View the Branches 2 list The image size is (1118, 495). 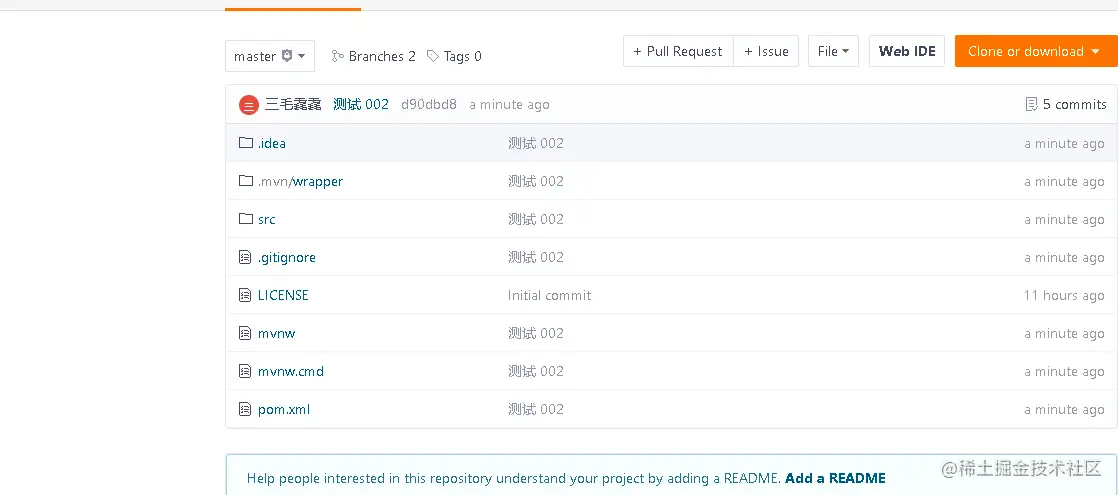click(x=374, y=56)
